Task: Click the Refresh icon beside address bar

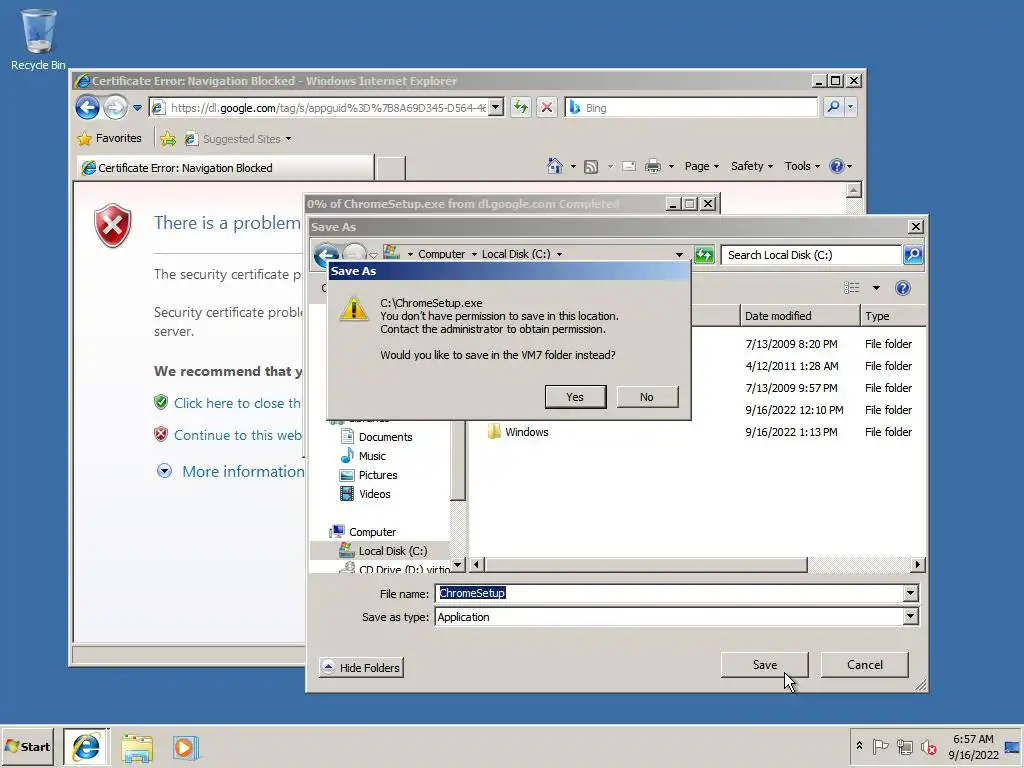Action: (x=520, y=107)
